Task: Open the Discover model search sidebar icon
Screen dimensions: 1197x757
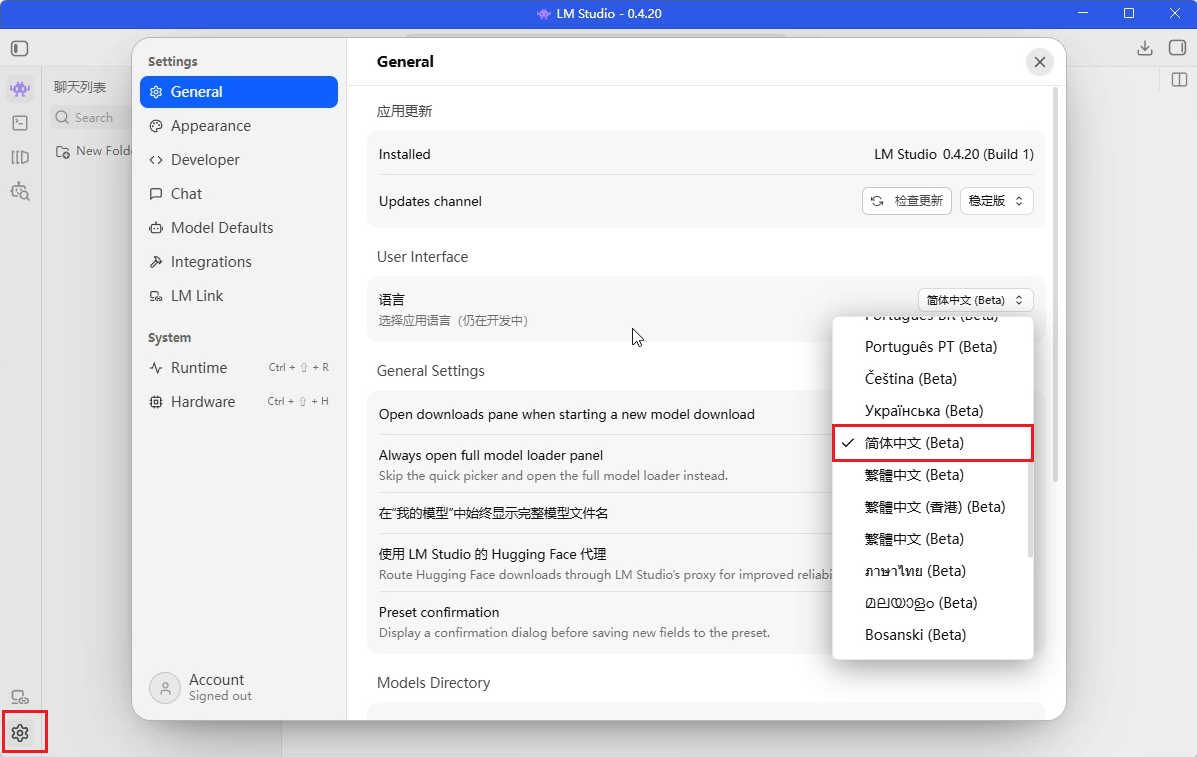Action: (x=20, y=191)
